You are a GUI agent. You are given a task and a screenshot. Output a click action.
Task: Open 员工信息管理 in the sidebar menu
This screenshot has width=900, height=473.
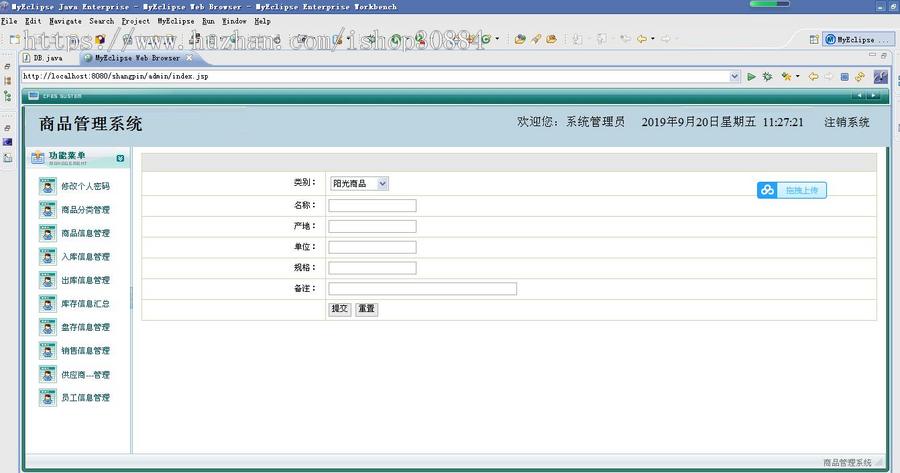point(75,397)
